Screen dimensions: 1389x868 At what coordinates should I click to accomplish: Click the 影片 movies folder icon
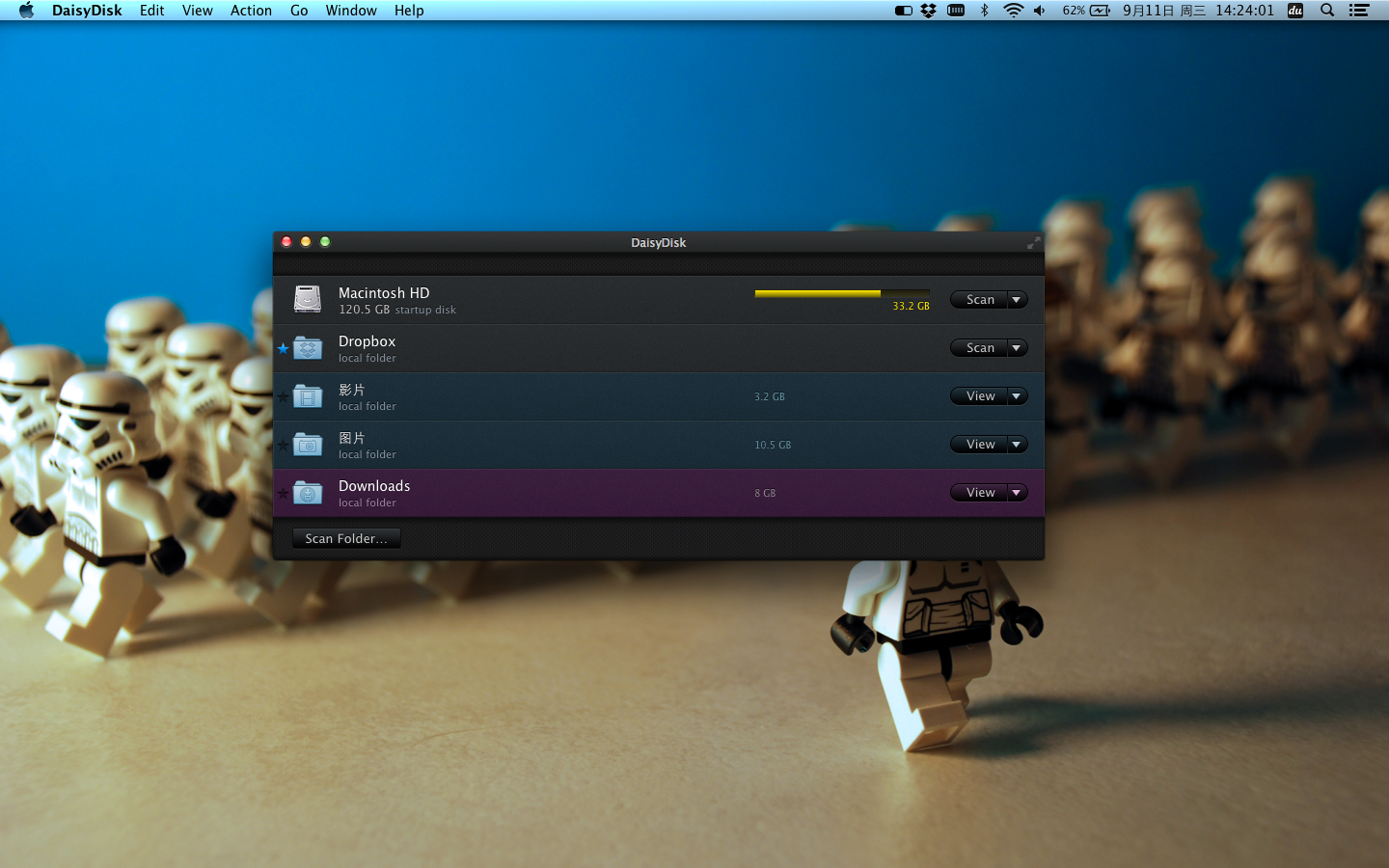308,395
